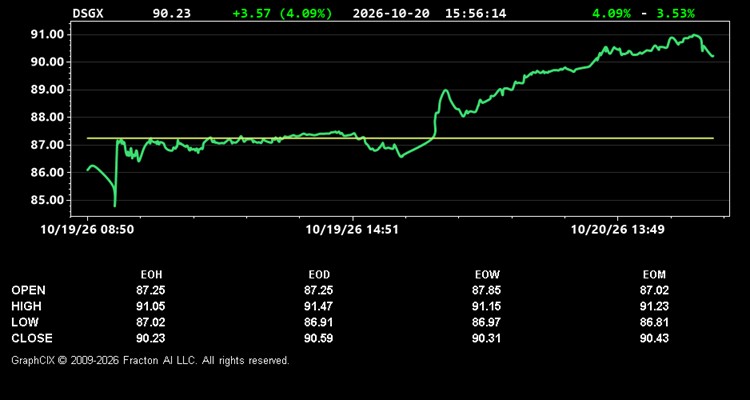Screen dimensions: 750x400
Task: Click the EOD column header
Action: coord(319,275)
